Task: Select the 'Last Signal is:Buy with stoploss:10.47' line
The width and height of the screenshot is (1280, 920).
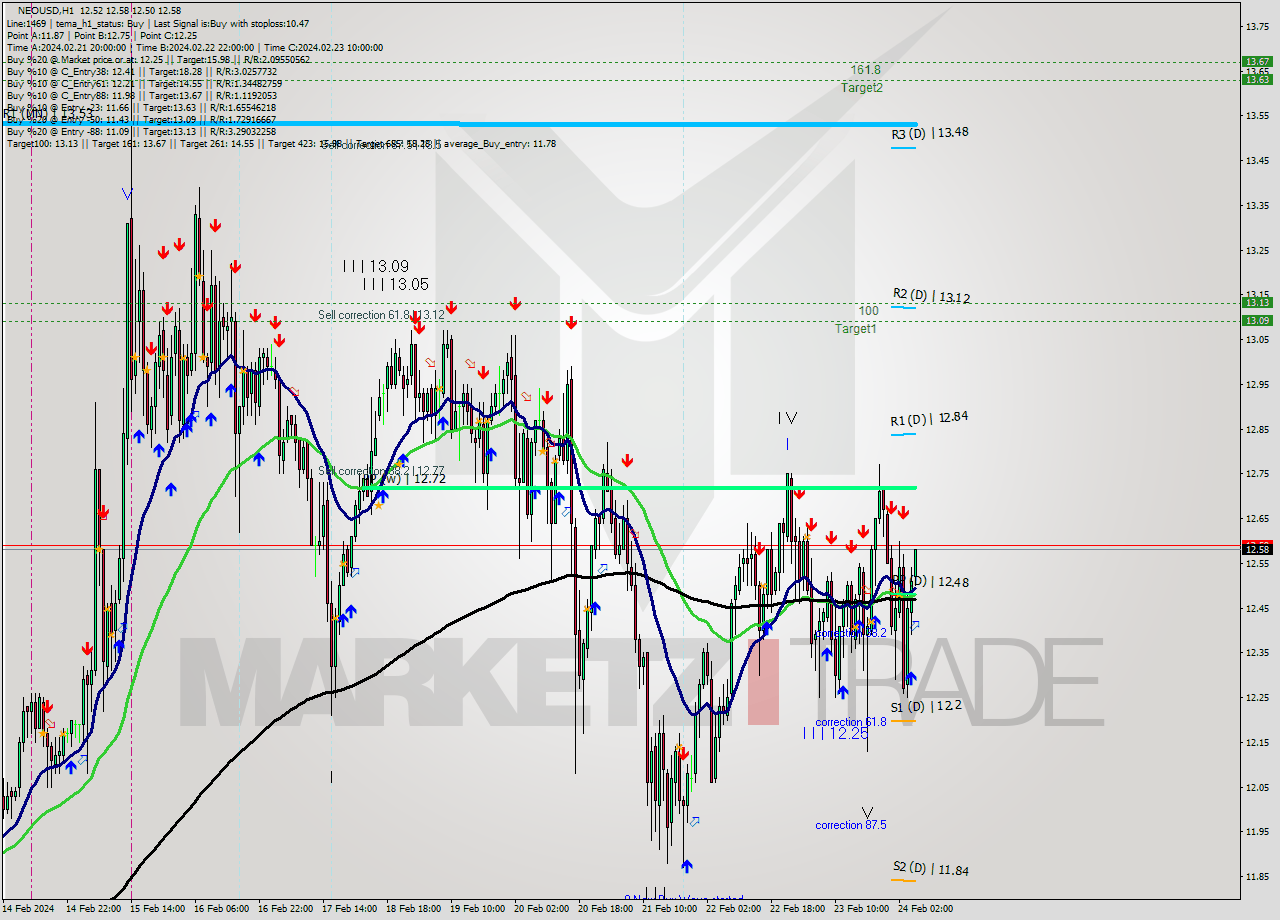Action: tap(230, 23)
